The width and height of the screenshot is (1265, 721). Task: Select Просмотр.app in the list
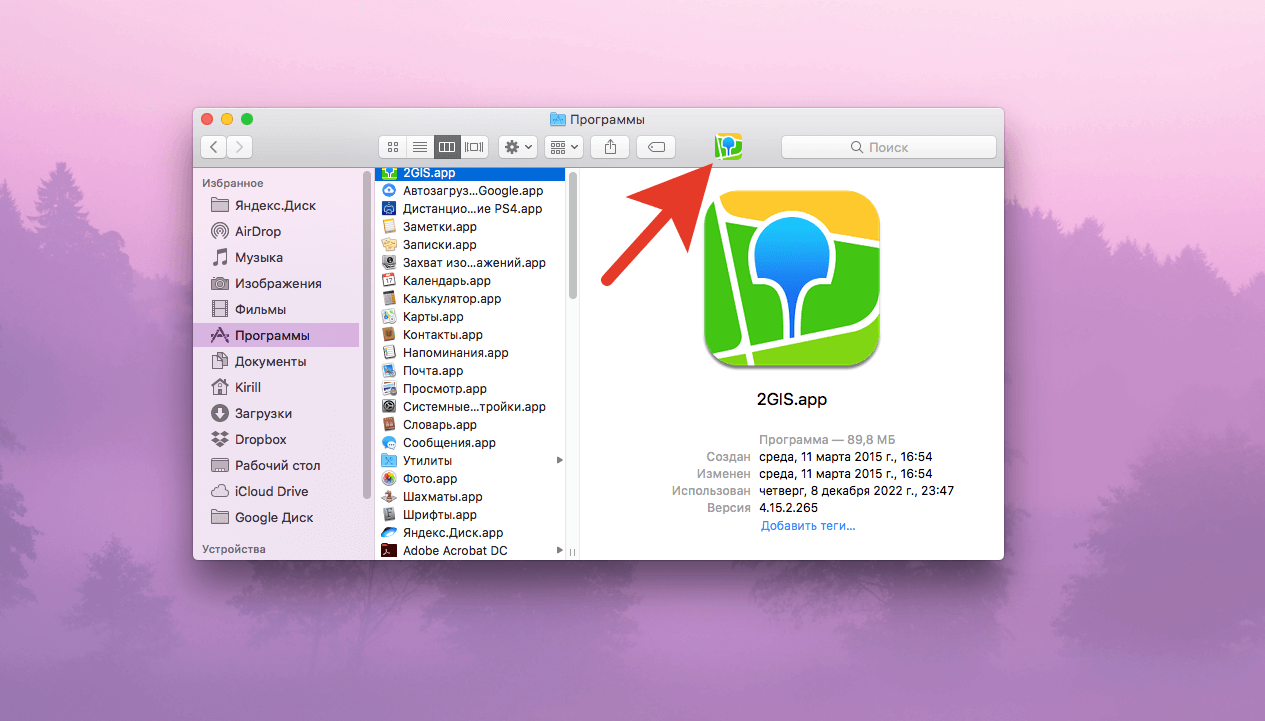click(470, 388)
